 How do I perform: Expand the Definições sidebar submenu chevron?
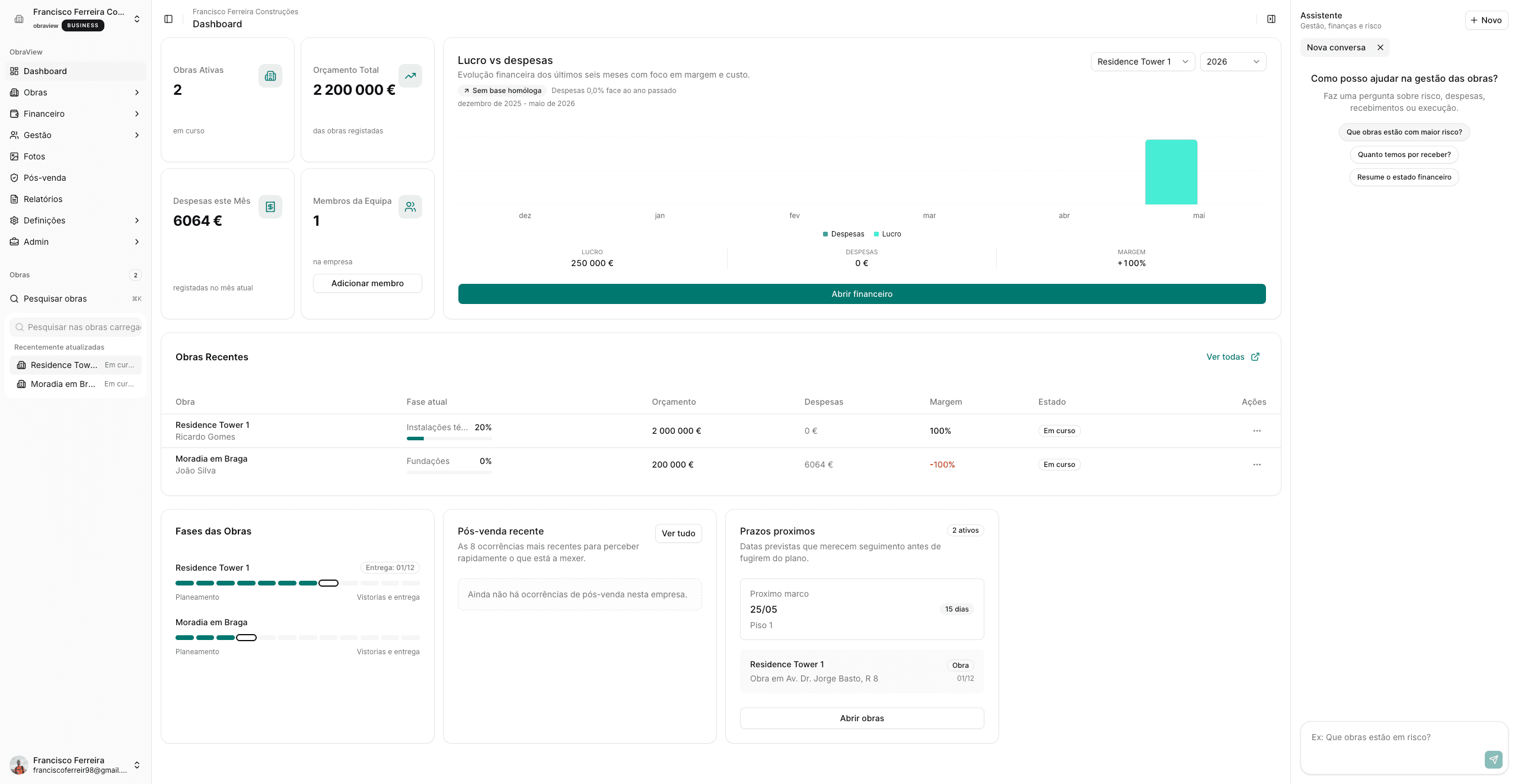(137, 220)
